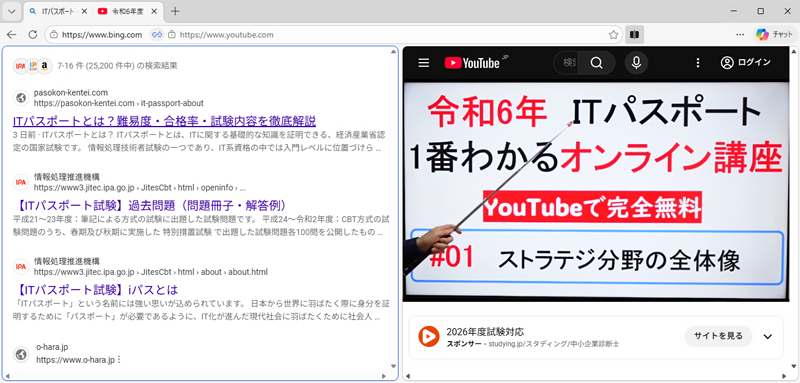Expand the sponsor ad chevron
The height and width of the screenshot is (383, 800).
[x=767, y=337]
